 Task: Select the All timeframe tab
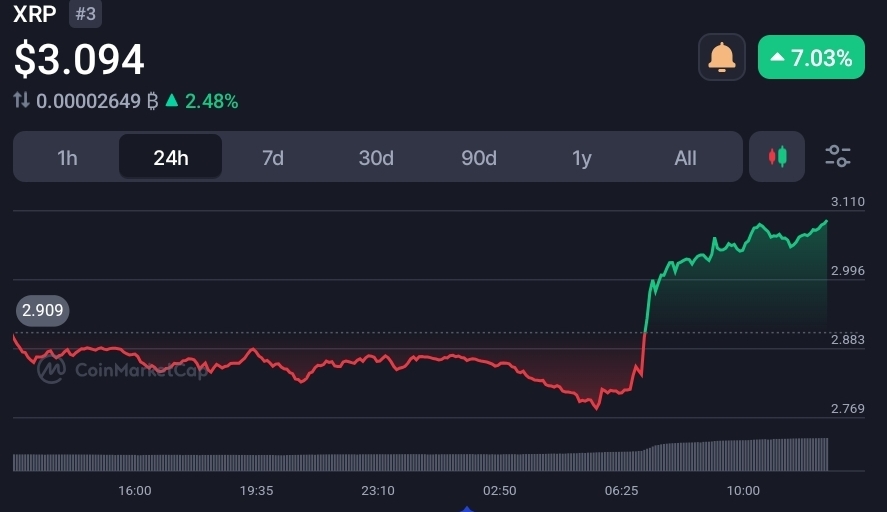pyautogui.click(x=685, y=157)
